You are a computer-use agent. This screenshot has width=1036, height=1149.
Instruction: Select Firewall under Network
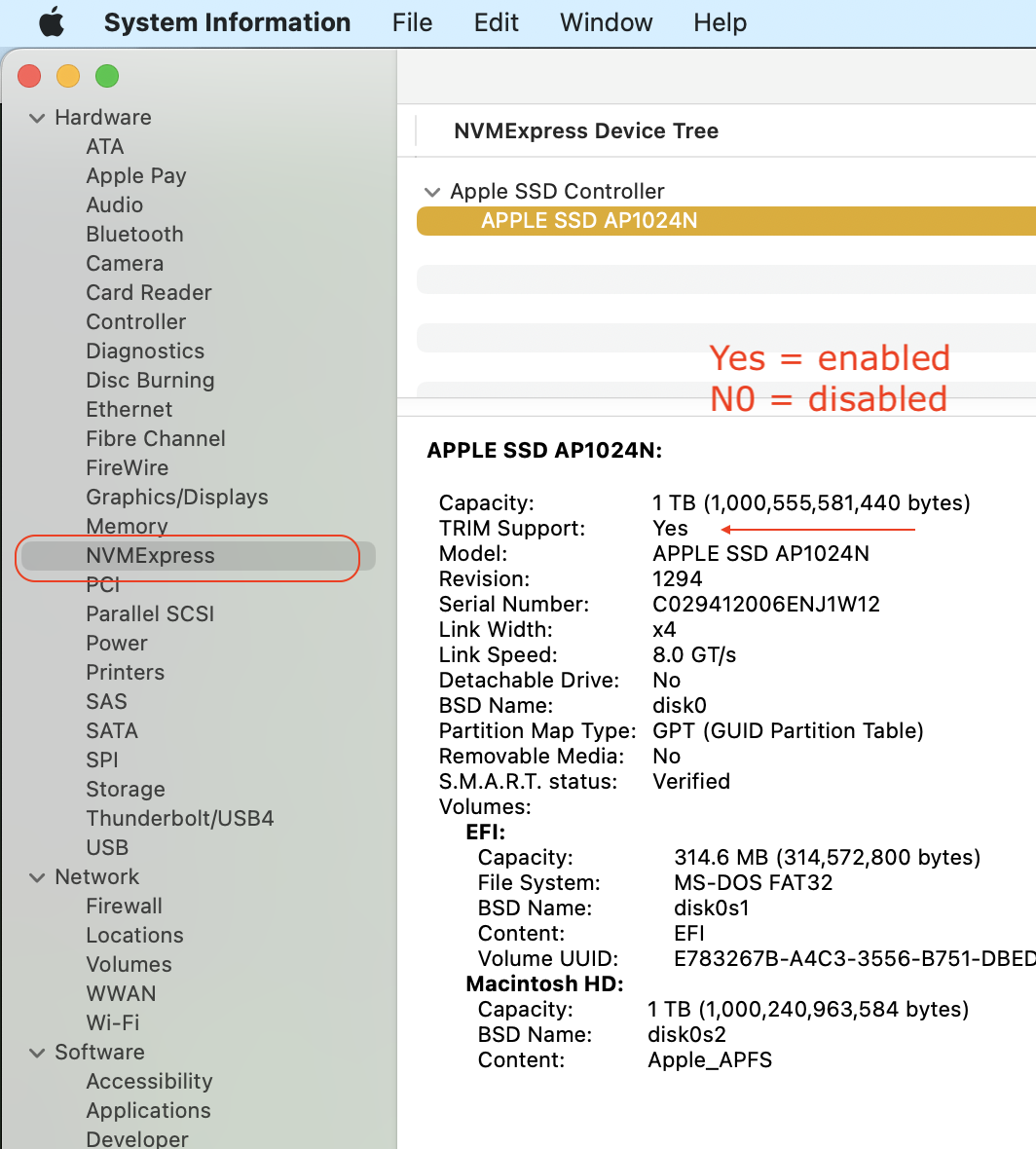point(124,907)
